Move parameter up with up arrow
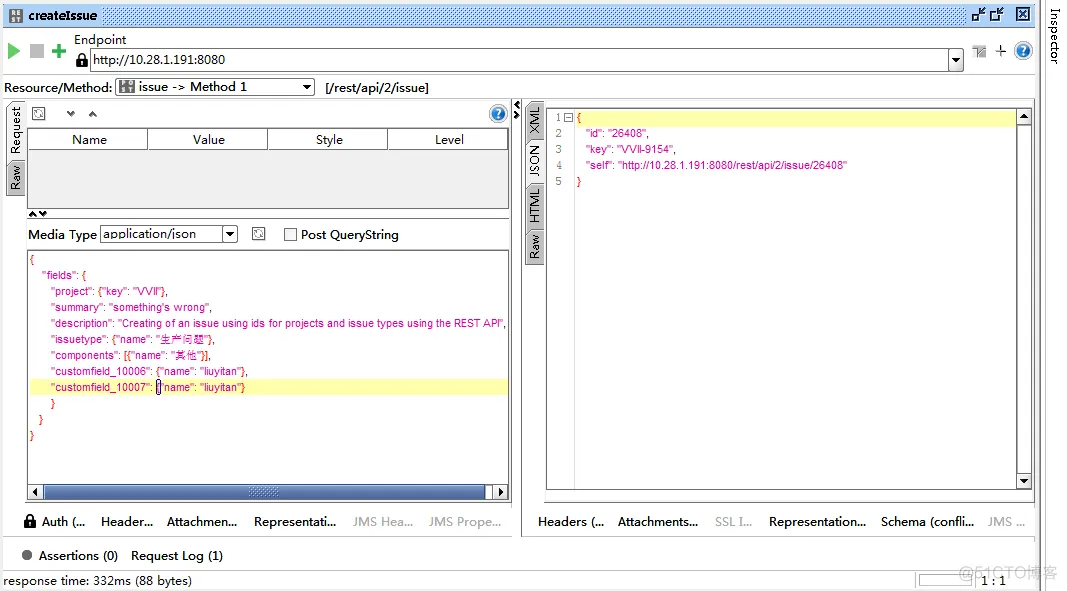 click(93, 114)
